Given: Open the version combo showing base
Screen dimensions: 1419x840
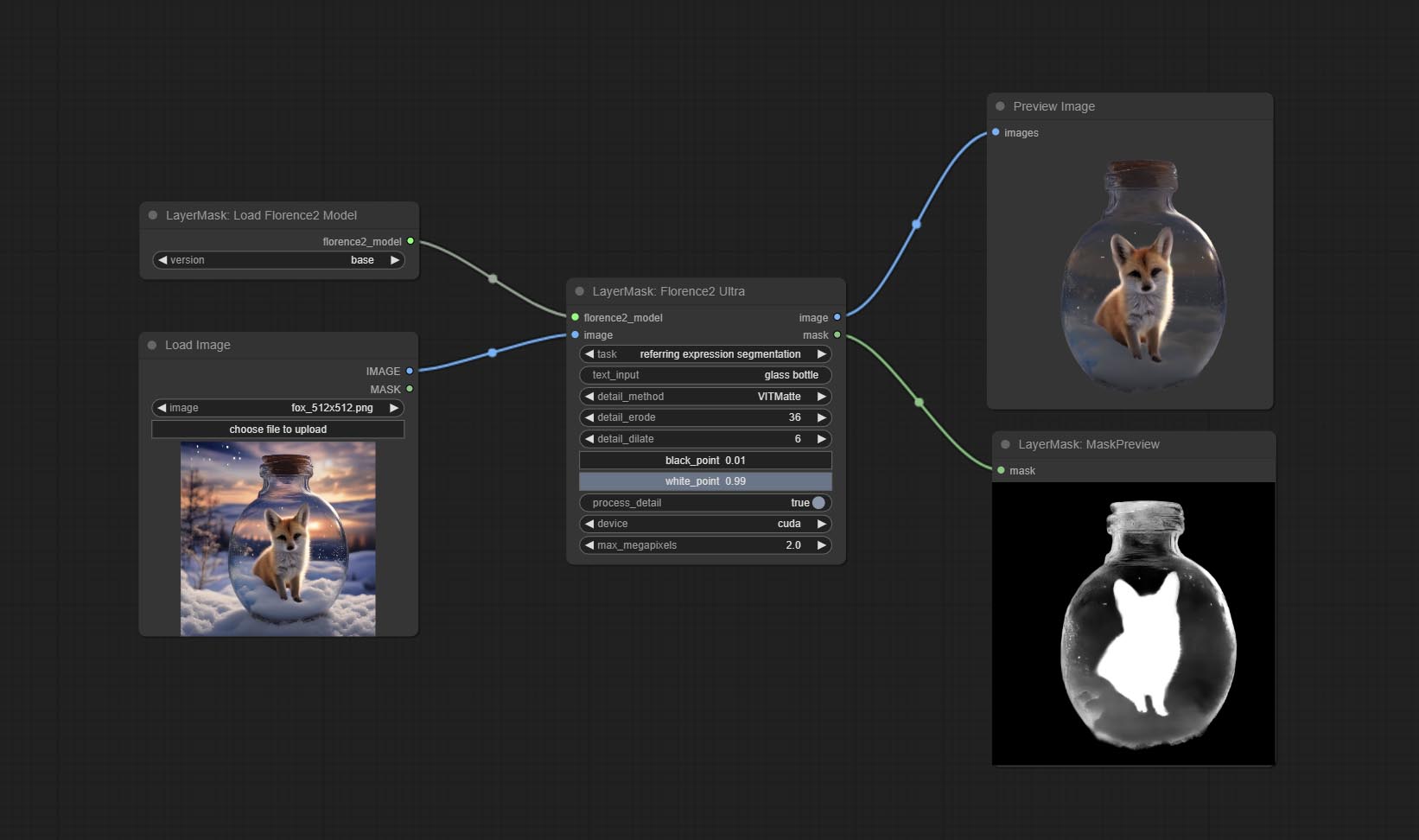Looking at the screenshot, I should (x=278, y=260).
